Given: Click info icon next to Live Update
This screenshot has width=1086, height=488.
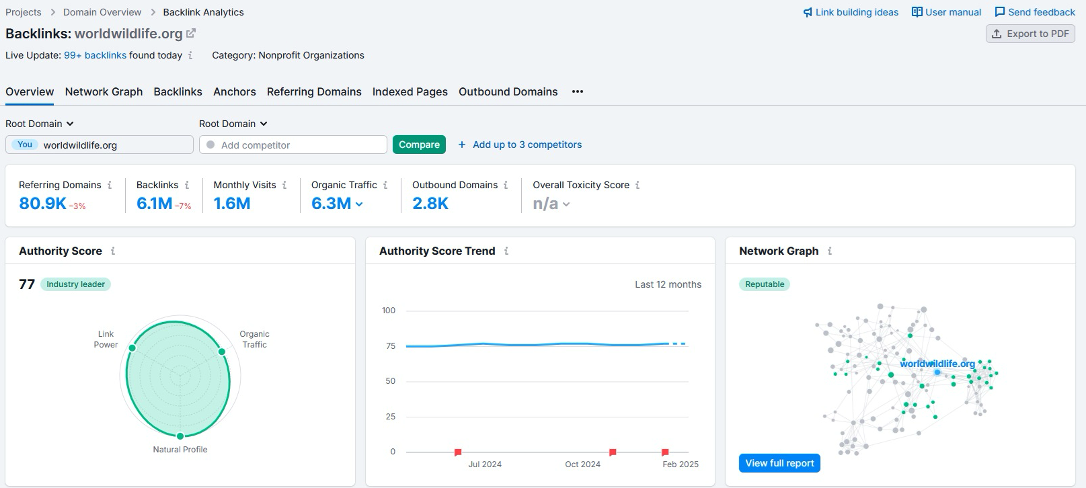Looking at the screenshot, I should pos(190,55).
